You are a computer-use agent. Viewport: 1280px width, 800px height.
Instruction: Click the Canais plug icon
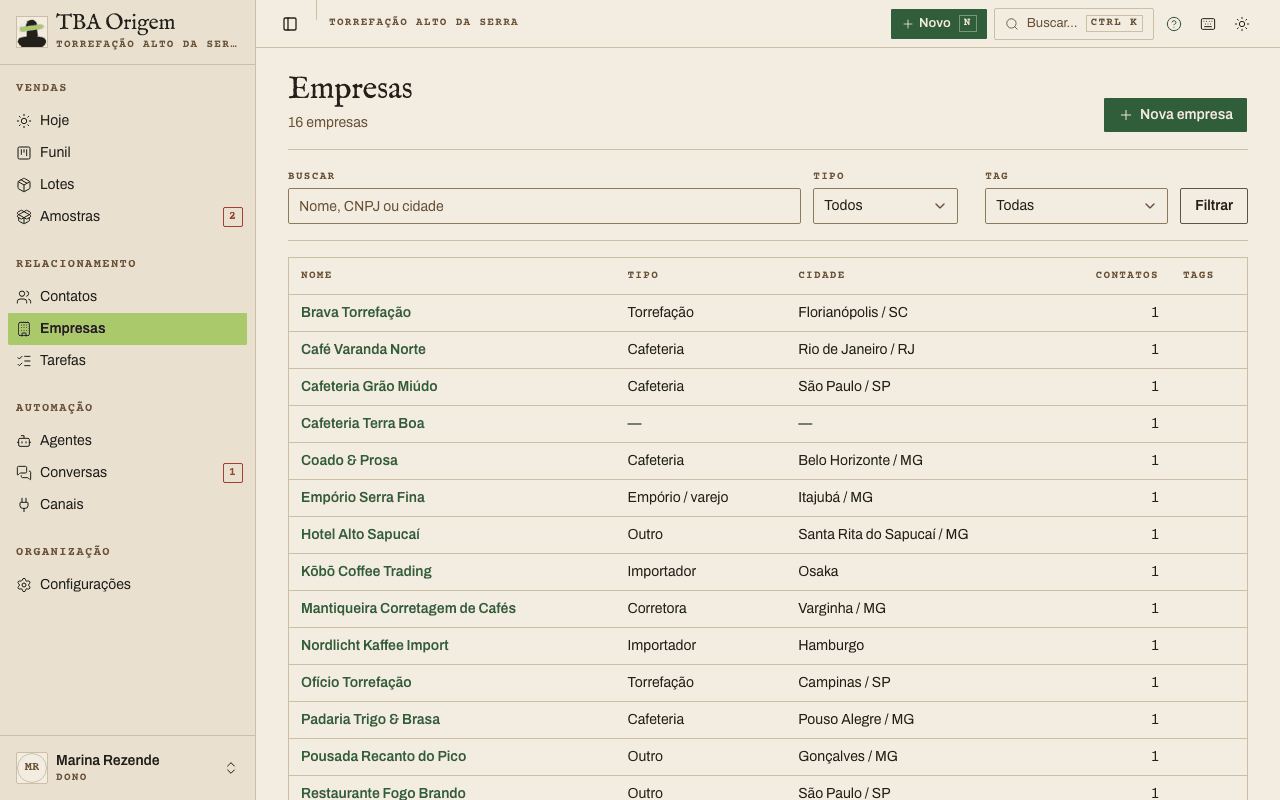point(24,504)
